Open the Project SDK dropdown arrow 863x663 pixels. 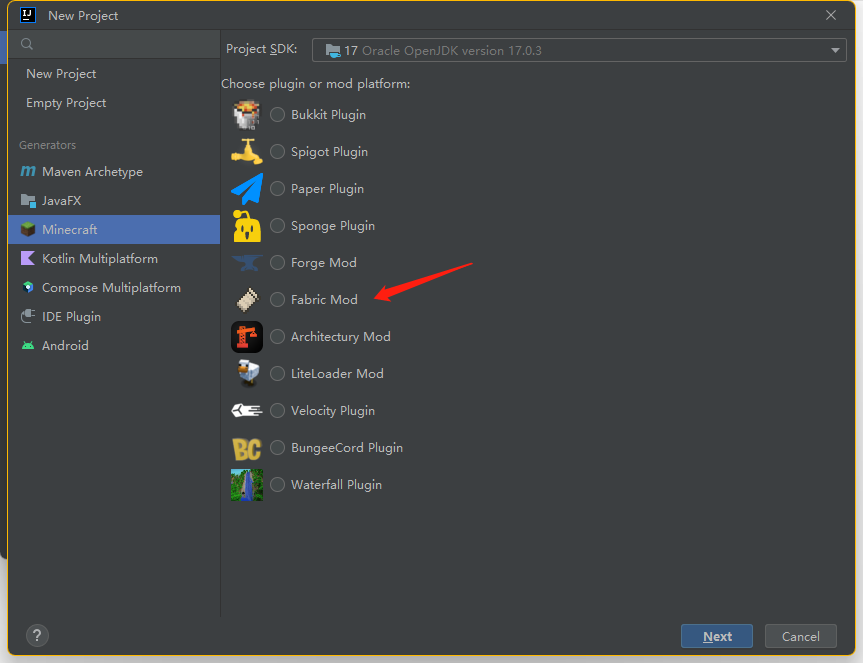coord(835,51)
